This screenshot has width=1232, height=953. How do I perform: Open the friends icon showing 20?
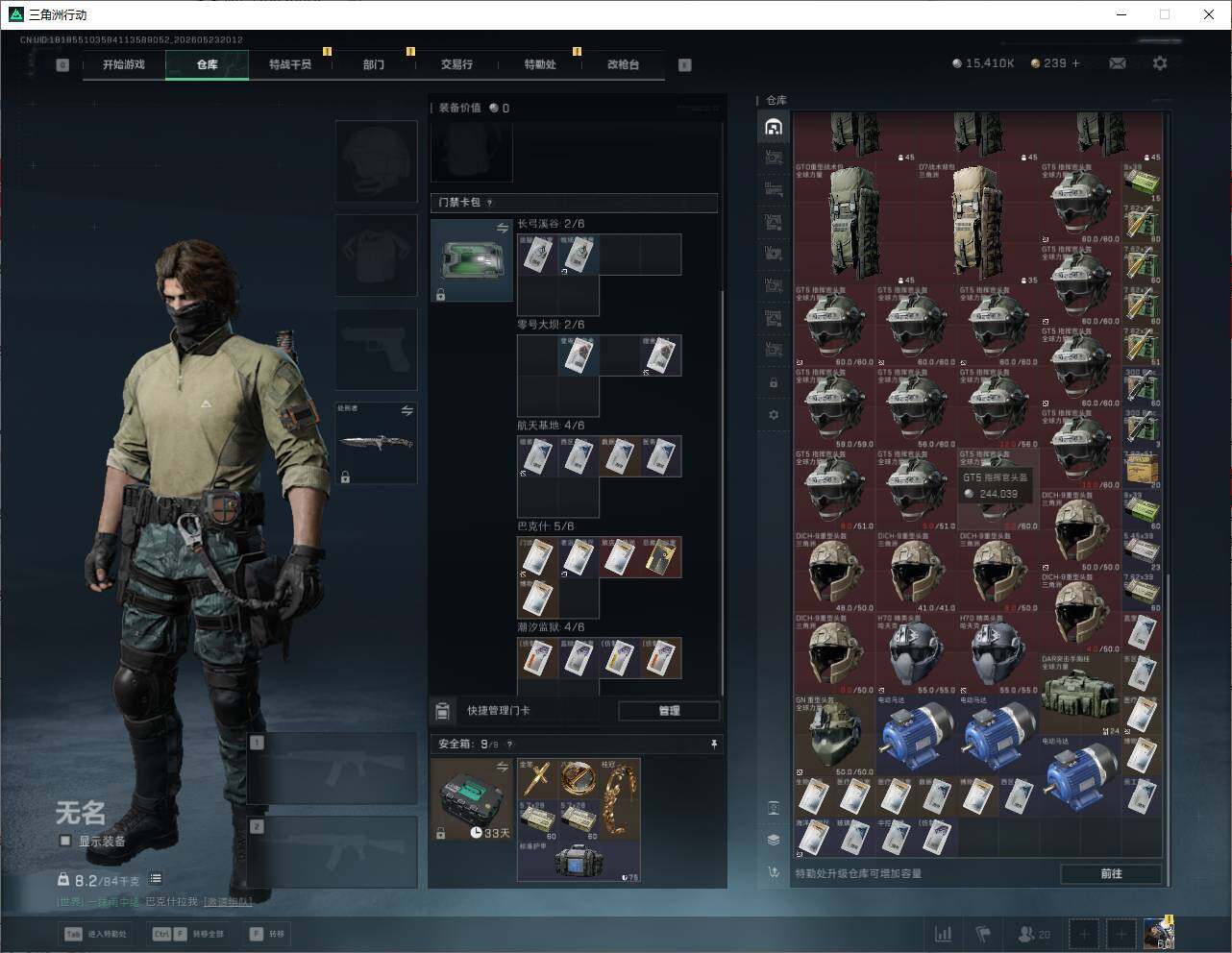(x=1034, y=933)
